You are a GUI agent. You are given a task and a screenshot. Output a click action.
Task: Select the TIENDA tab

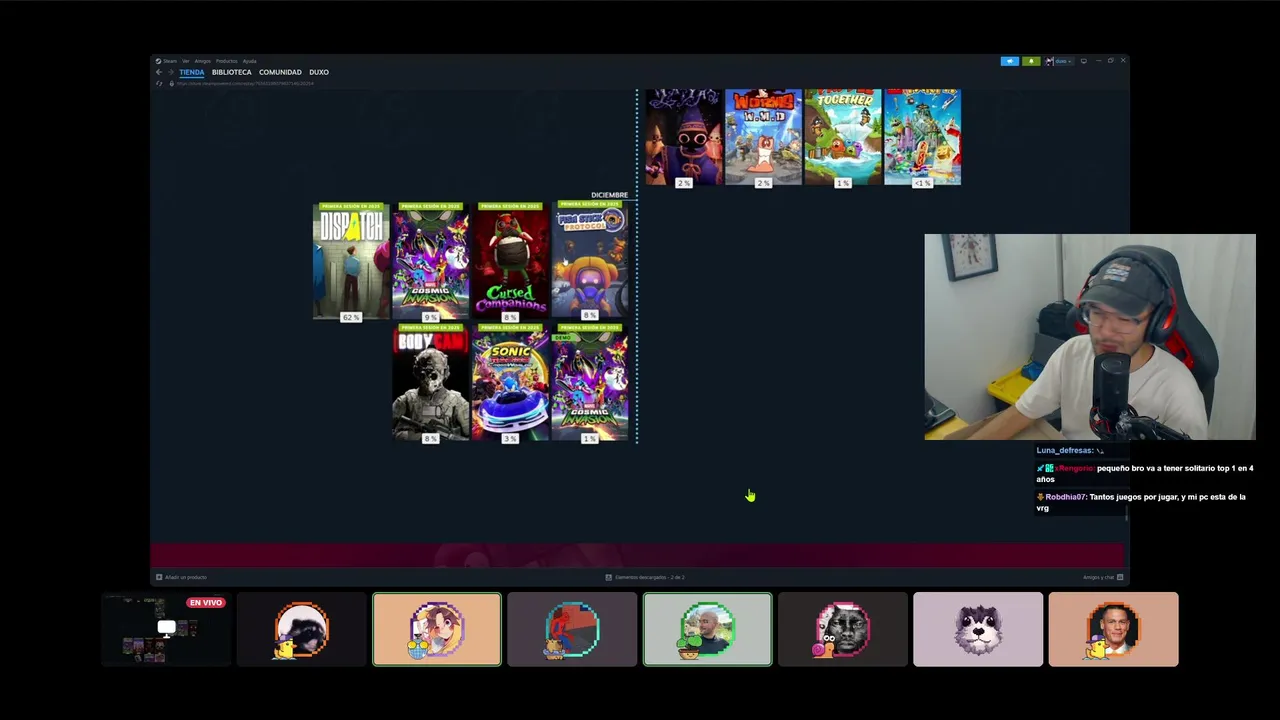tap(191, 72)
